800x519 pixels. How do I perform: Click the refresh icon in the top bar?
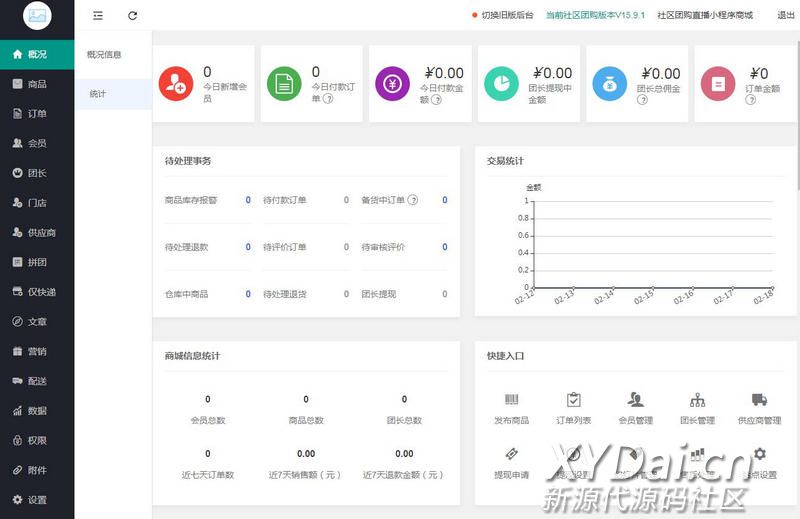point(132,16)
